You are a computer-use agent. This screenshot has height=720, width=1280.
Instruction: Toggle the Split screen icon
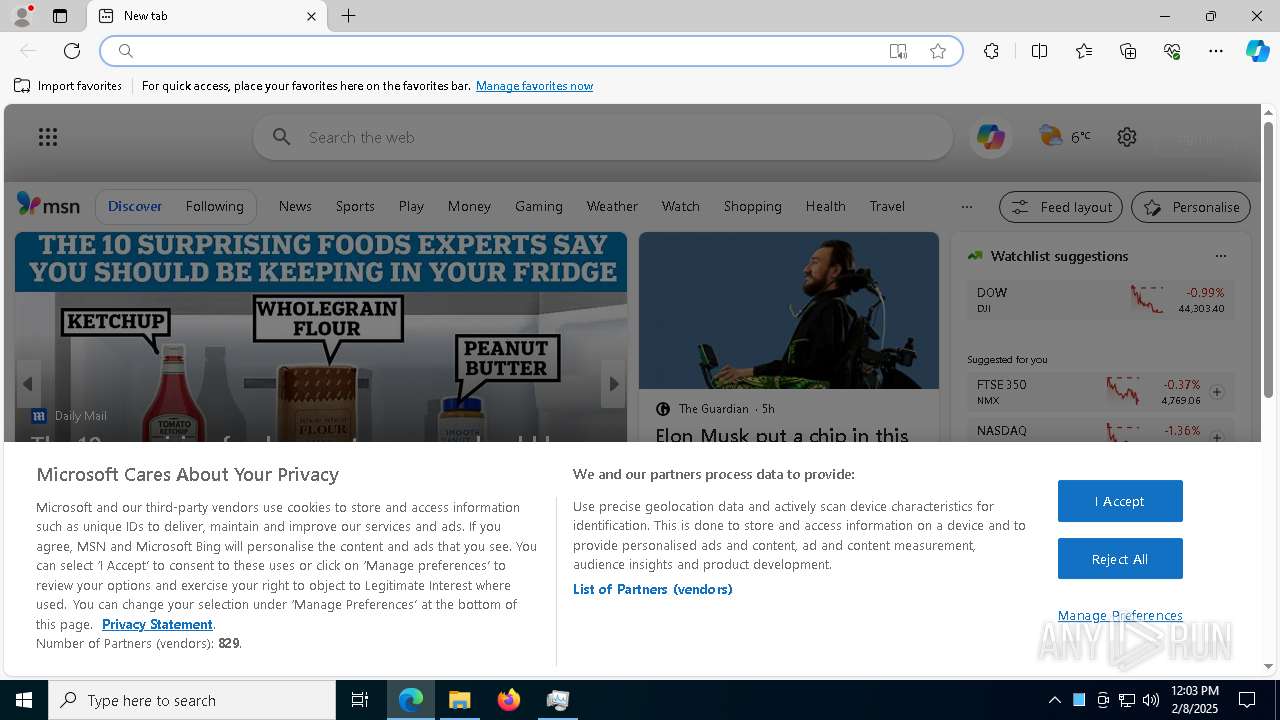pos(1039,51)
